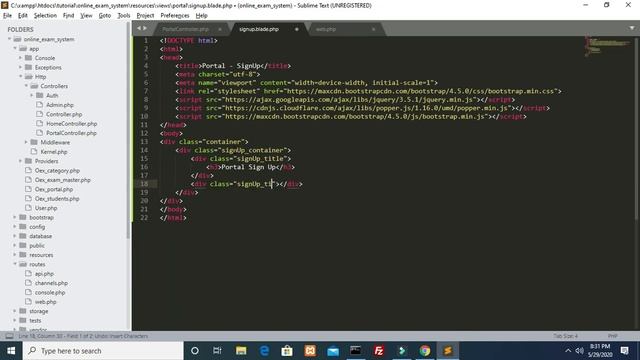Screen dimensions: 640x360
Task: Open the Project menu
Action: [x=145, y=16]
